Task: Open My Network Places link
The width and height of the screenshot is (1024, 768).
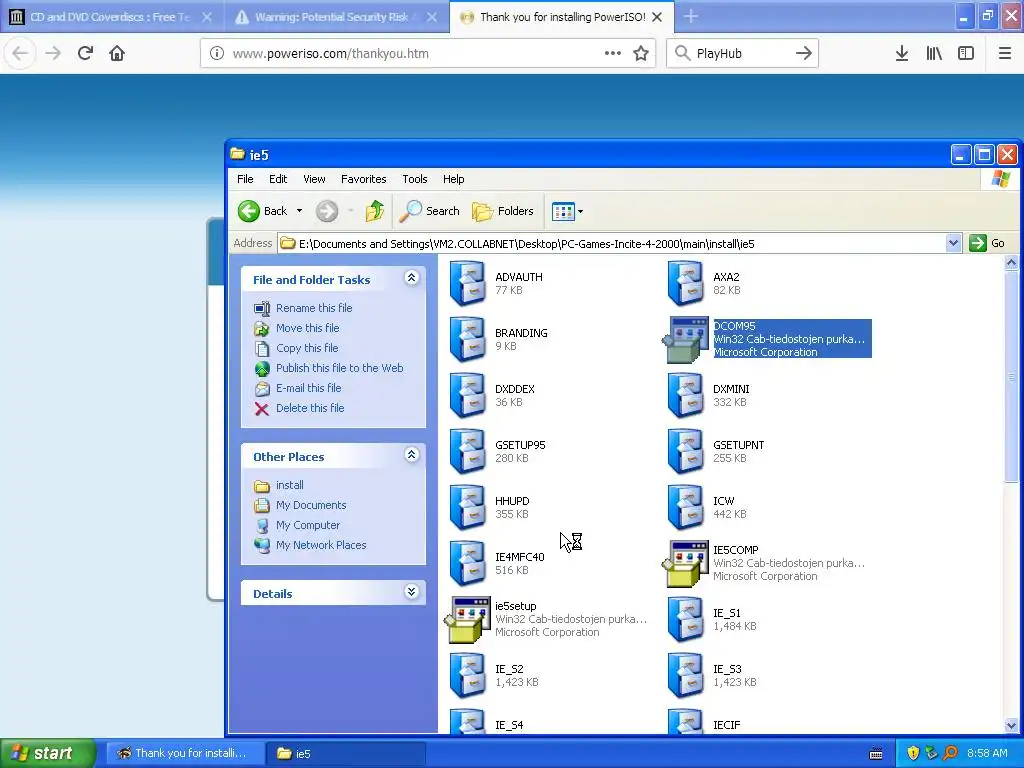Action: pyautogui.click(x=321, y=545)
